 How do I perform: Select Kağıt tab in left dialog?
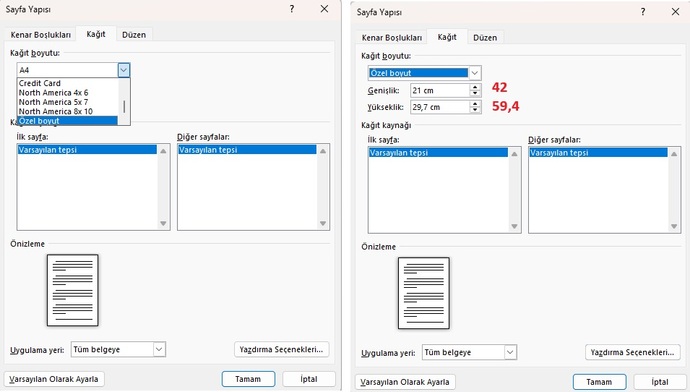pos(95,34)
